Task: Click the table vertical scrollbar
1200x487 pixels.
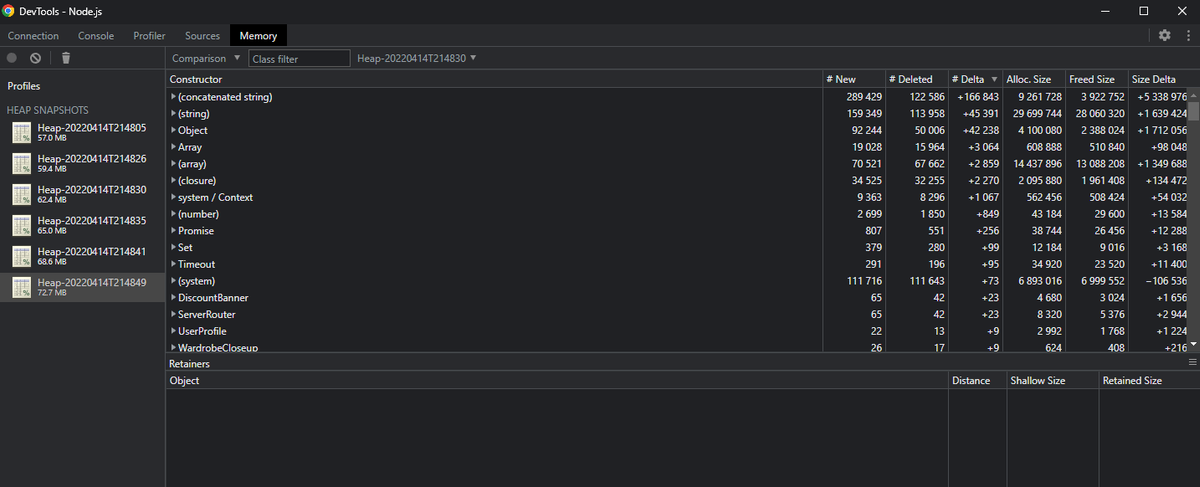Action: 1192,220
